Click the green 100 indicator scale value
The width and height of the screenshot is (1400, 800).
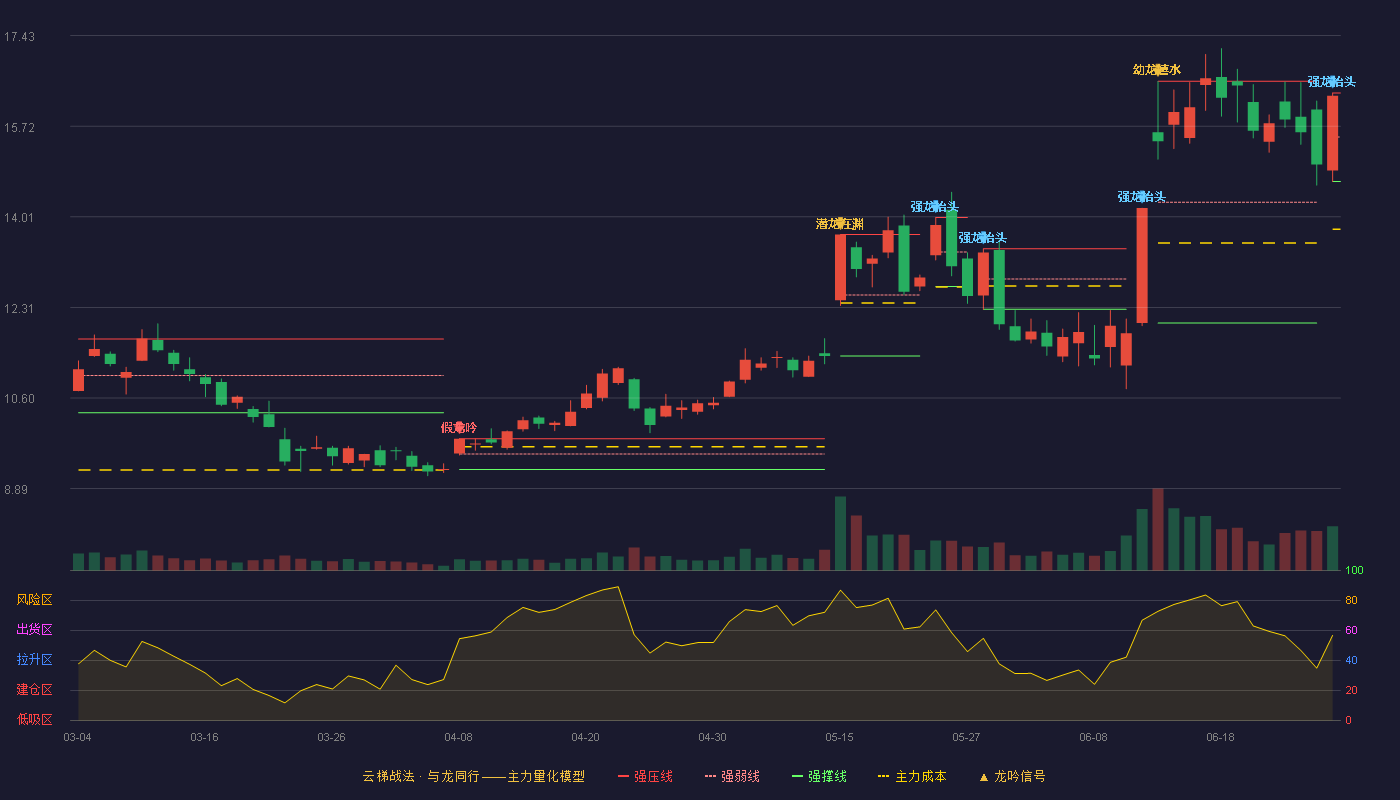click(1354, 571)
